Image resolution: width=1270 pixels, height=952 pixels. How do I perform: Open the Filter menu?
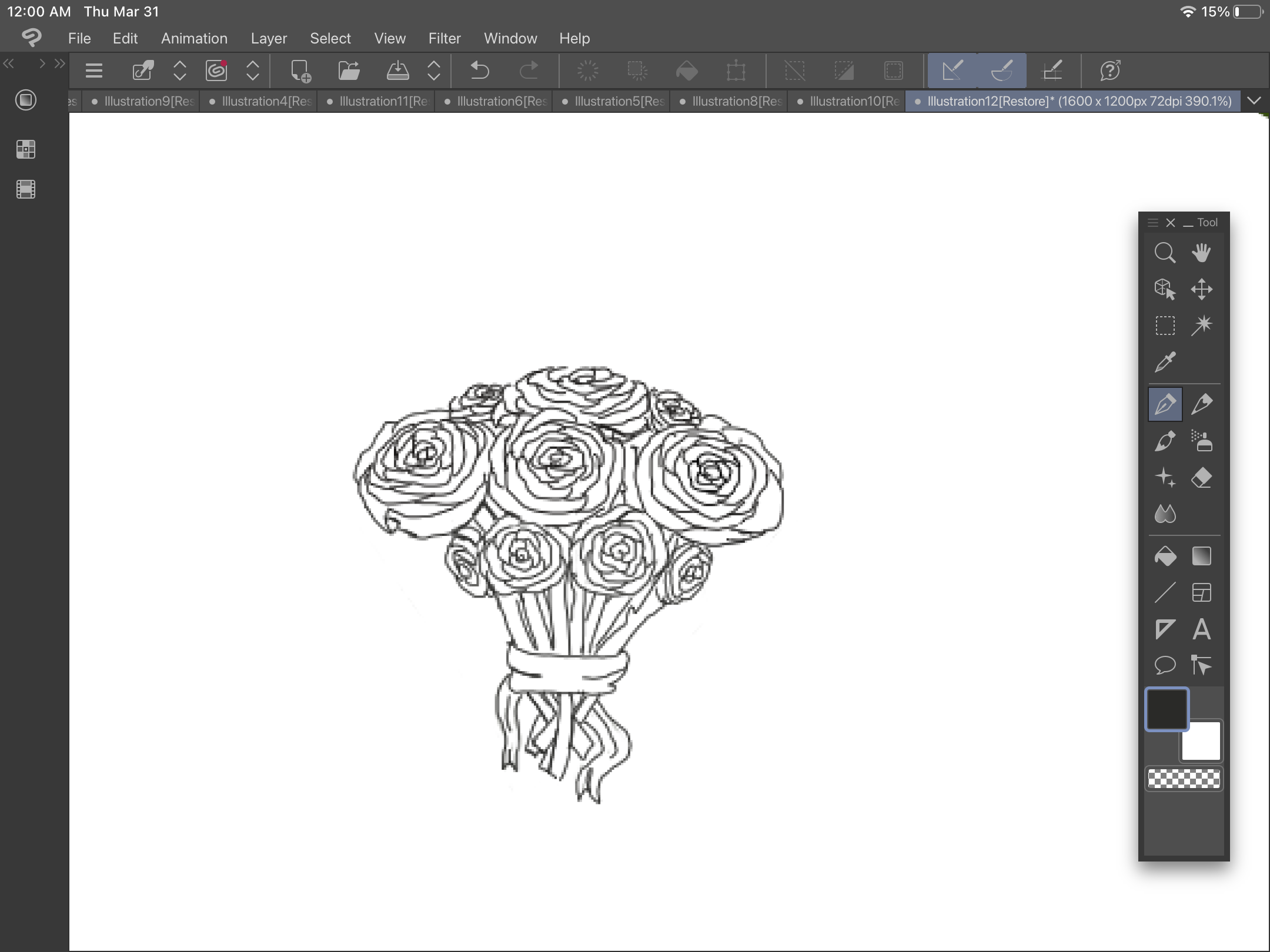pyautogui.click(x=444, y=39)
